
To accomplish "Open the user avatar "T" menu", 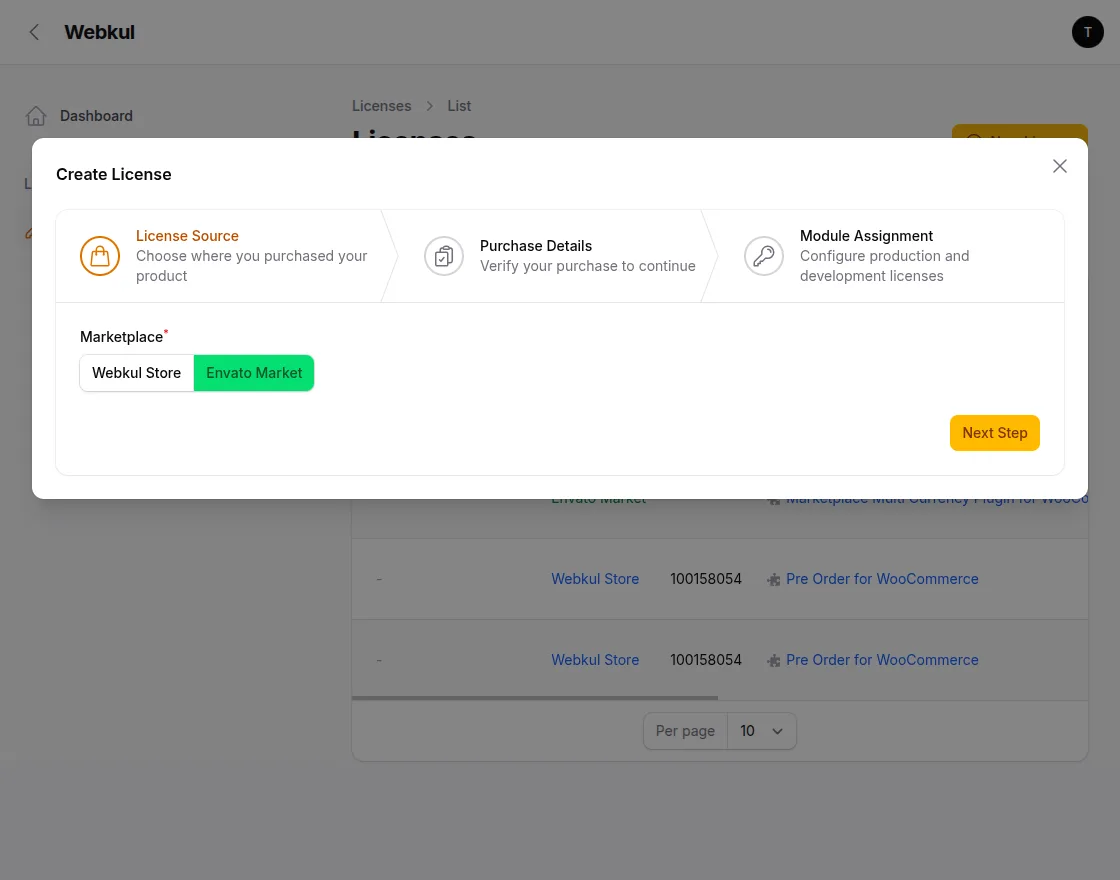I will click(1087, 32).
